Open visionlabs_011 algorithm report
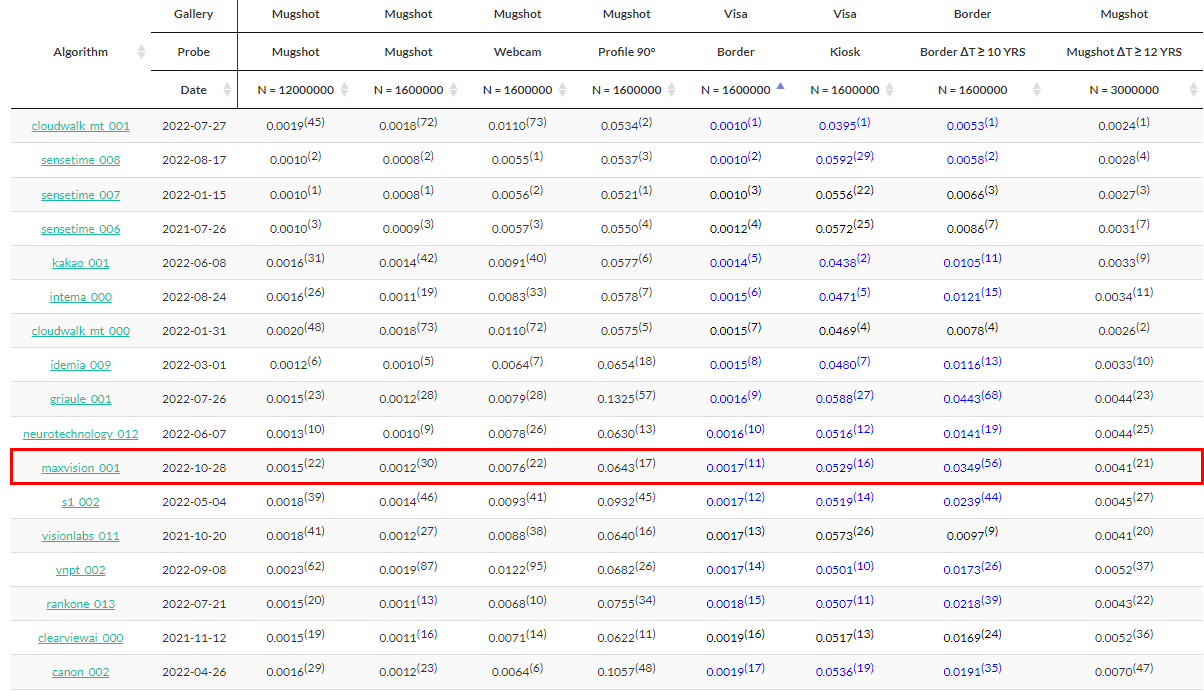The height and width of the screenshot is (691, 1204). pos(80,536)
